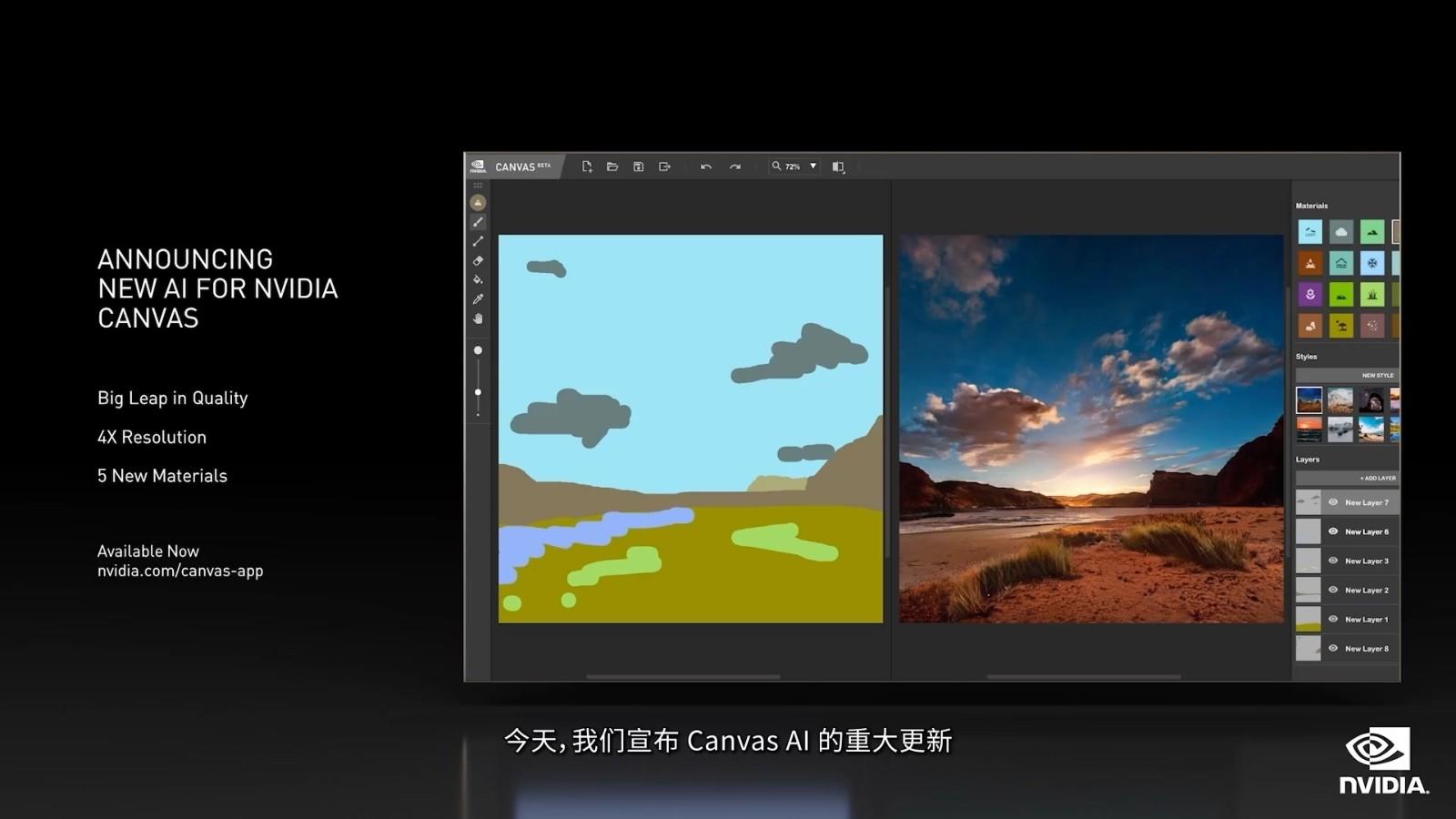Select the Paint Bucket fill tool
1456x819 pixels.
click(478, 280)
